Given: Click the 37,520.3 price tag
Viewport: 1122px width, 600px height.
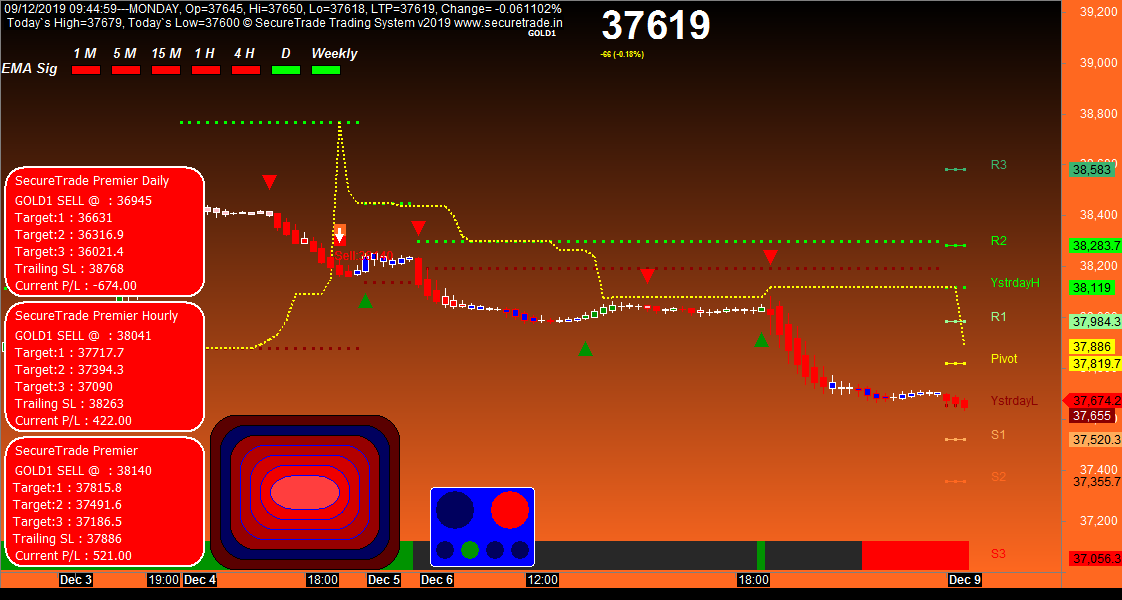Looking at the screenshot, I should pyautogui.click(x=1095, y=440).
